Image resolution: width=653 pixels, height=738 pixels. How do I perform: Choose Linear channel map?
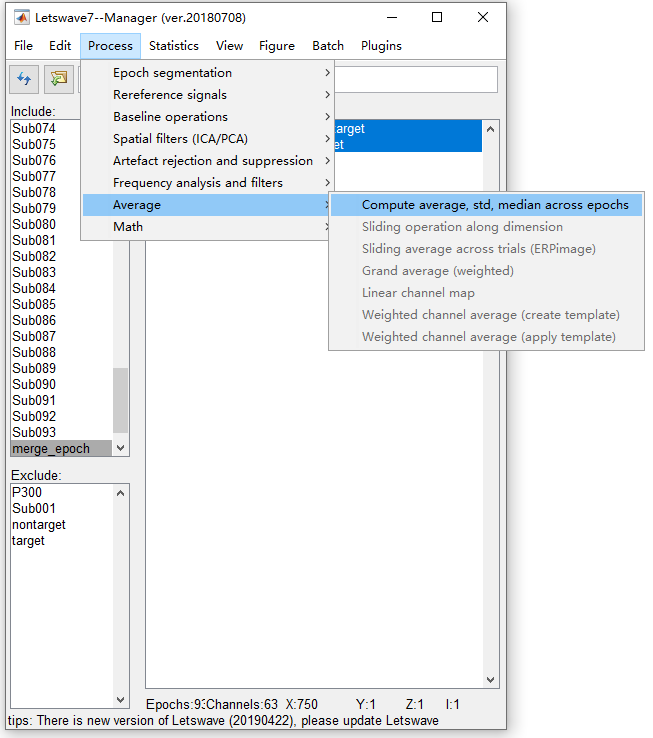pyautogui.click(x=486, y=293)
